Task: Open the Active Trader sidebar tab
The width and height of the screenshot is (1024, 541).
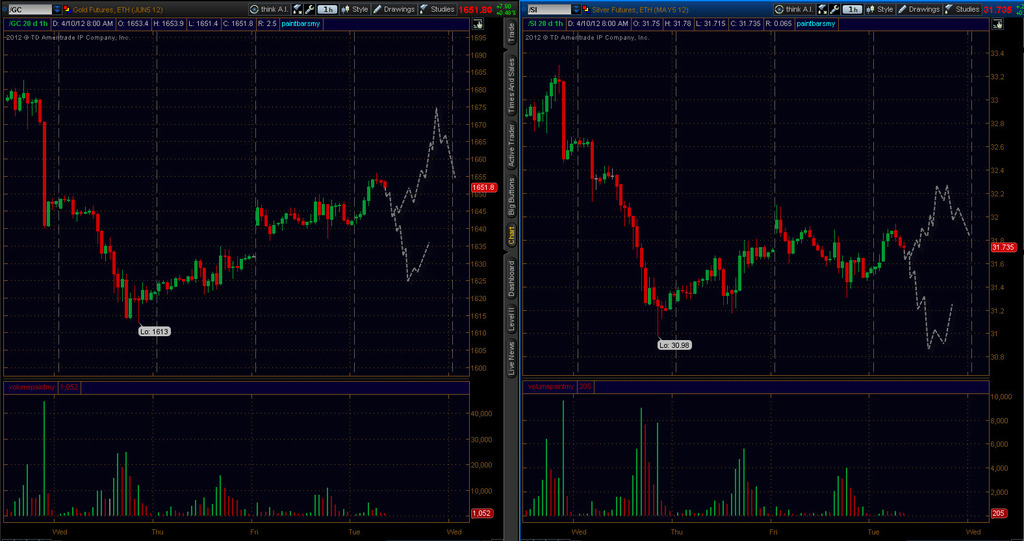Action: coord(512,145)
